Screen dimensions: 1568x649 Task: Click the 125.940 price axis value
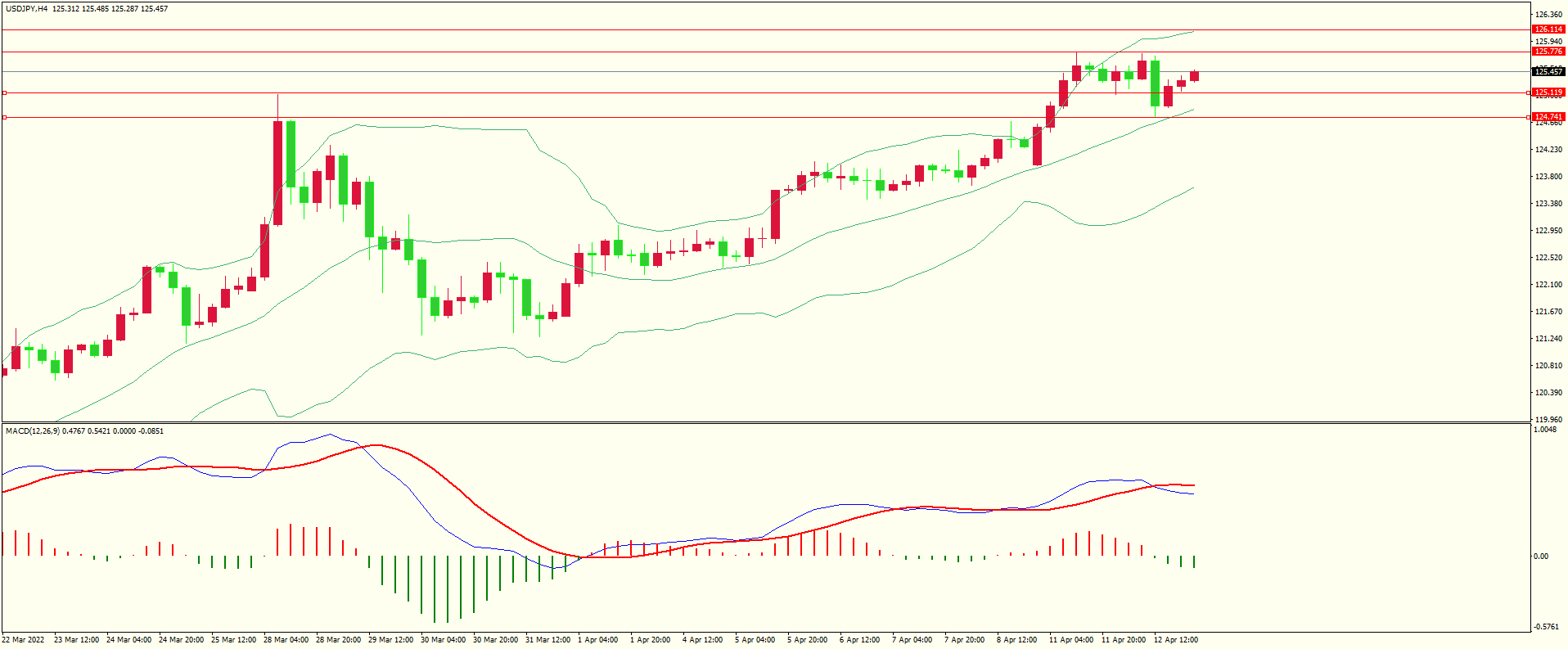(1548, 42)
